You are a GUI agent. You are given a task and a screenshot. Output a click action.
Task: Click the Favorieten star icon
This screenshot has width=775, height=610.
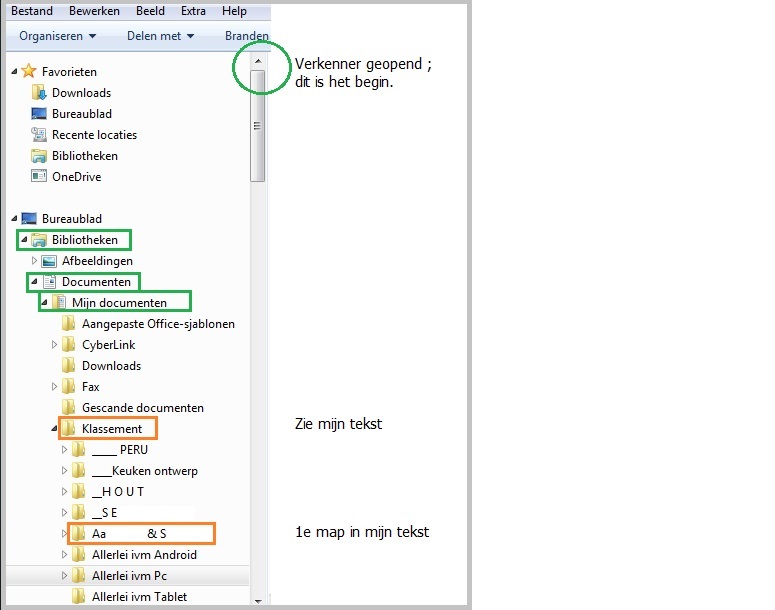tap(29, 72)
